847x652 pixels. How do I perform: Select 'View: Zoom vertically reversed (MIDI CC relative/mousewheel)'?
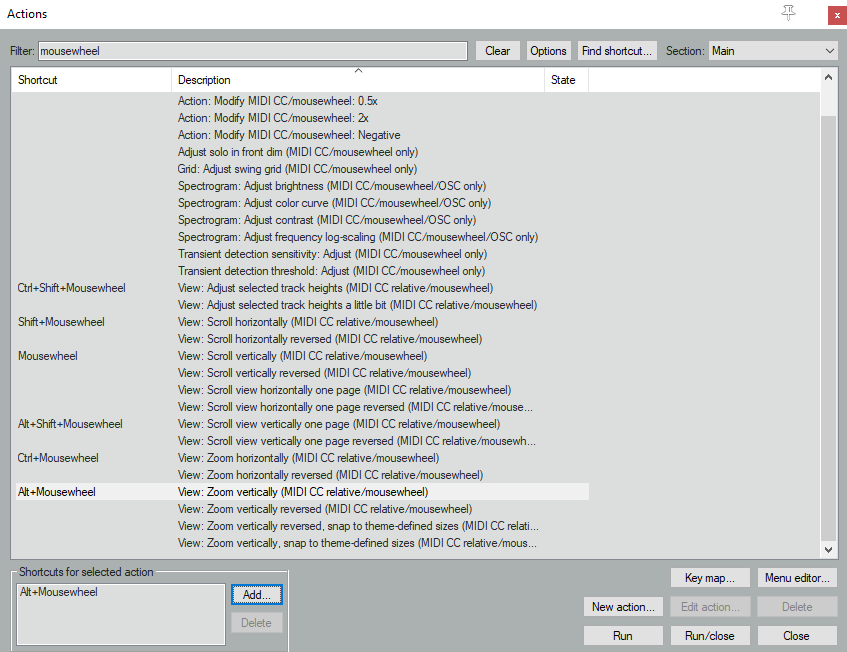click(x=325, y=509)
